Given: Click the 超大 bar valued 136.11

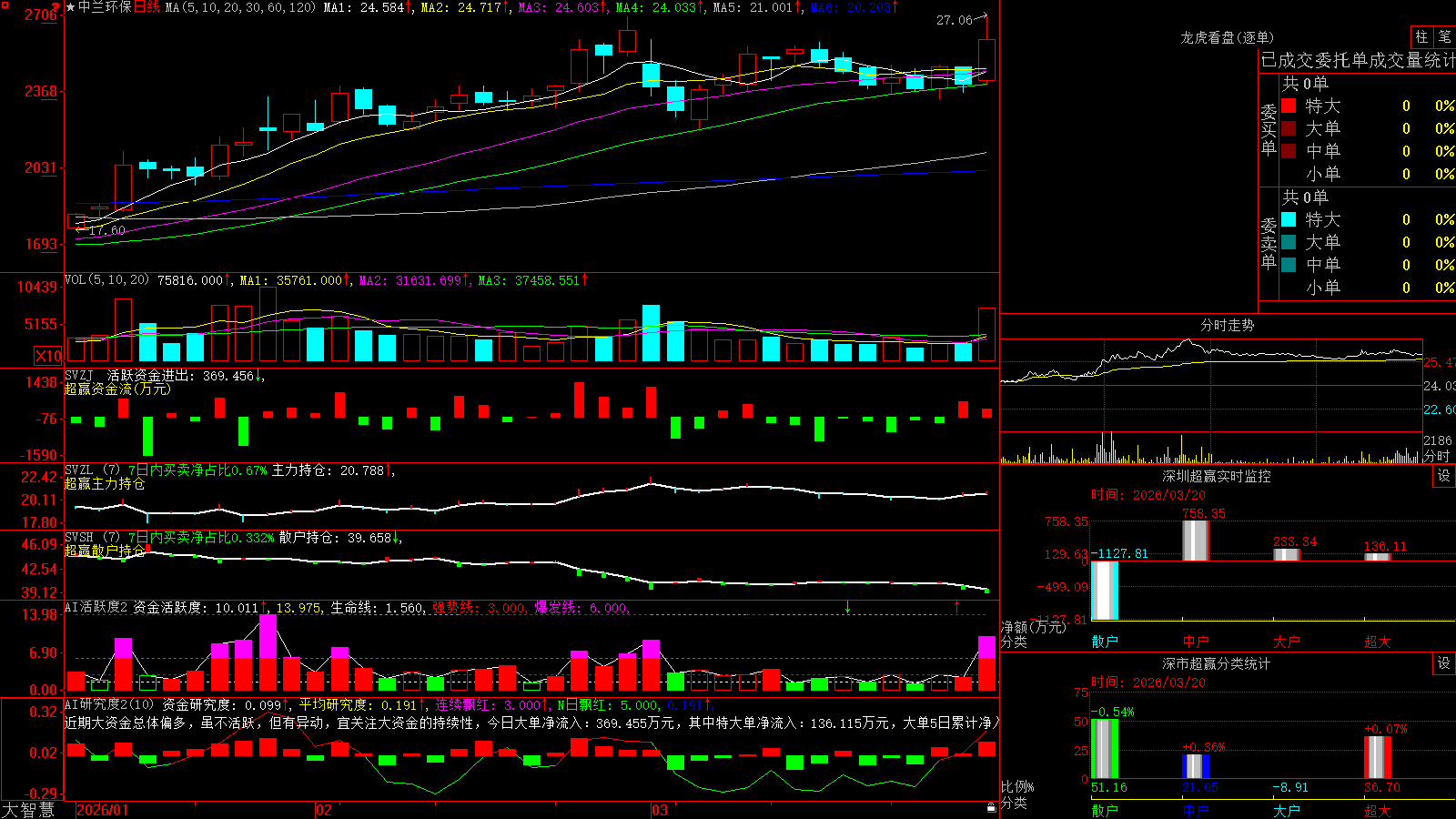Looking at the screenshot, I should pos(1378,557).
